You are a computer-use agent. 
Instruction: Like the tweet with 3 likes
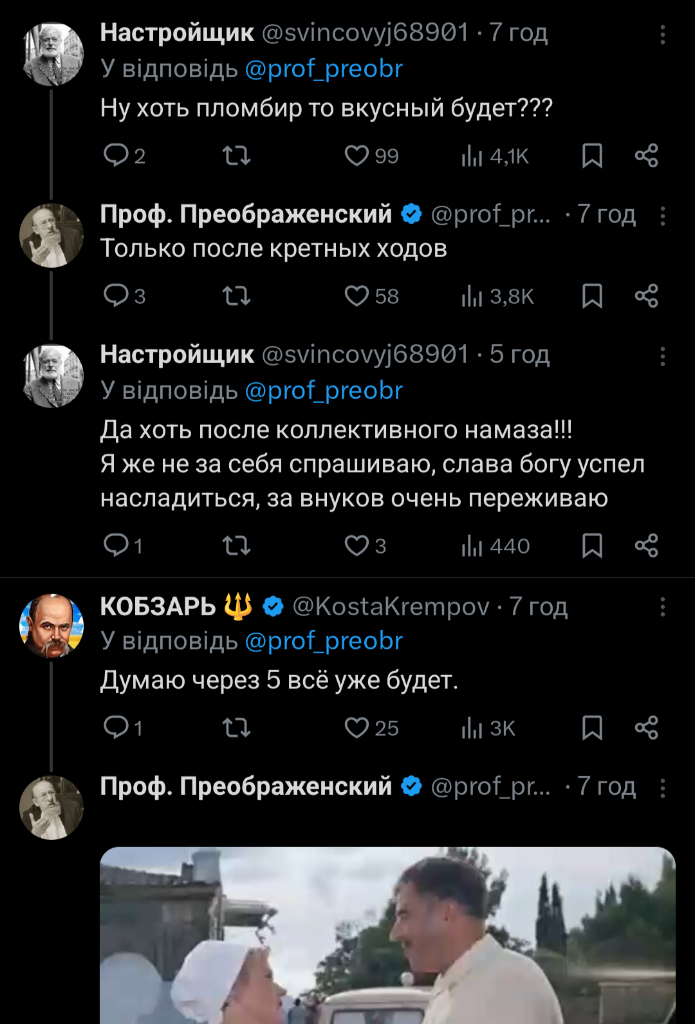[x=357, y=545]
